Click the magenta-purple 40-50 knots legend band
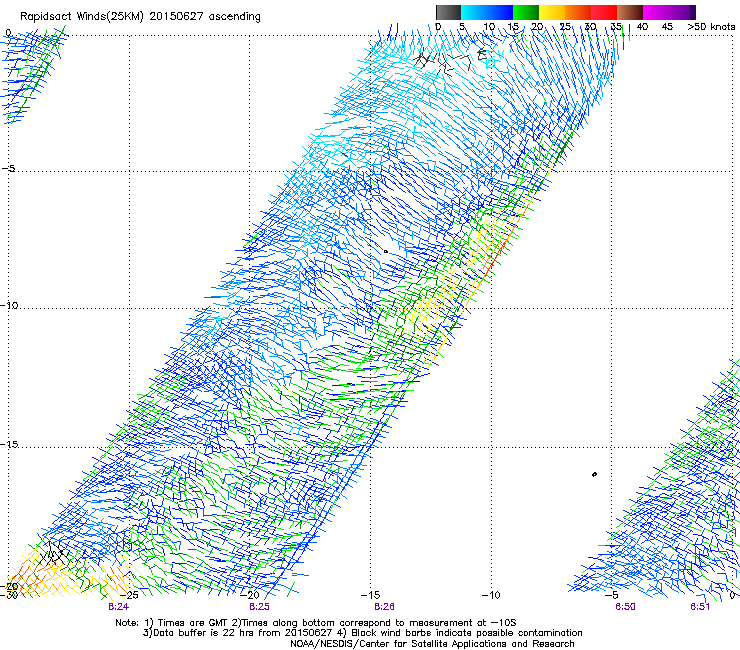The image size is (740, 650). [x=669, y=12]
